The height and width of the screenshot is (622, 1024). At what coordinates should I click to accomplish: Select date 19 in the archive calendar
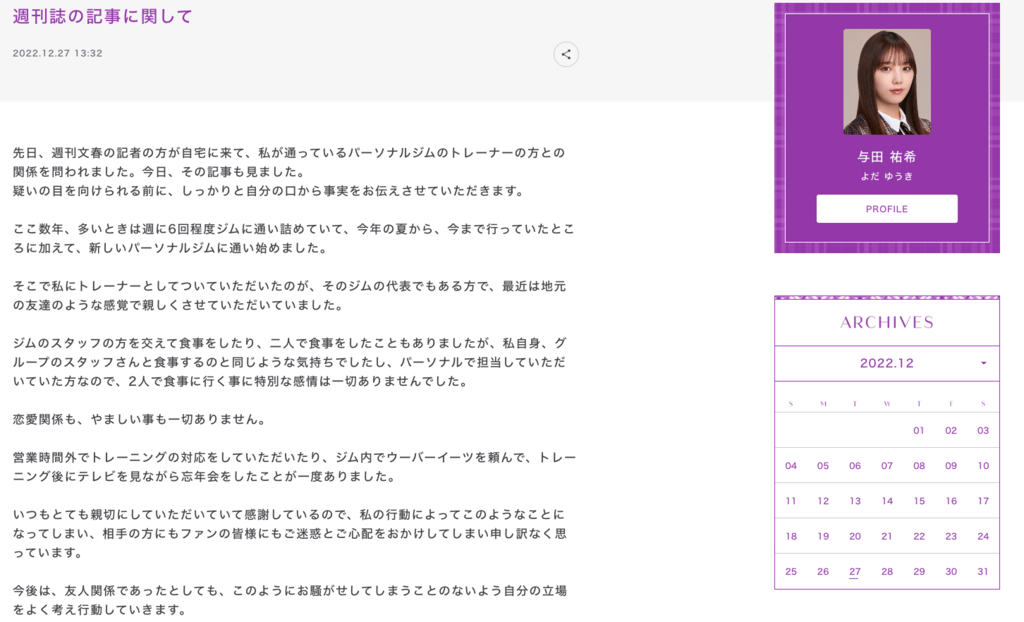(x=823, y=536)
